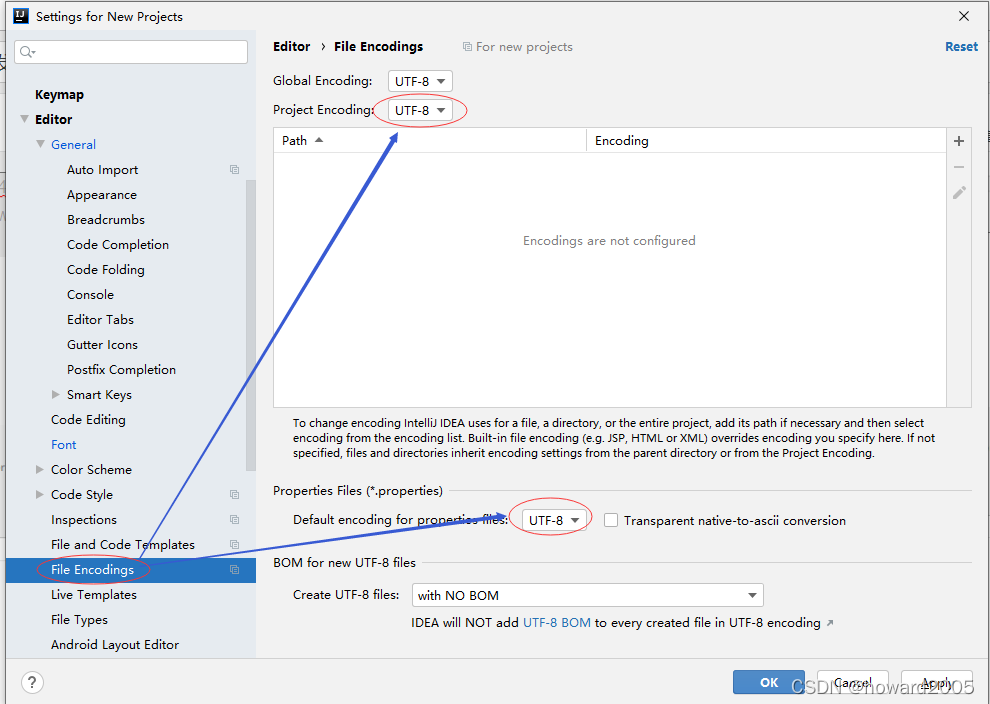990x704 pixels.
Task: Select Keymap in settings tree
Action: [59, 94]
